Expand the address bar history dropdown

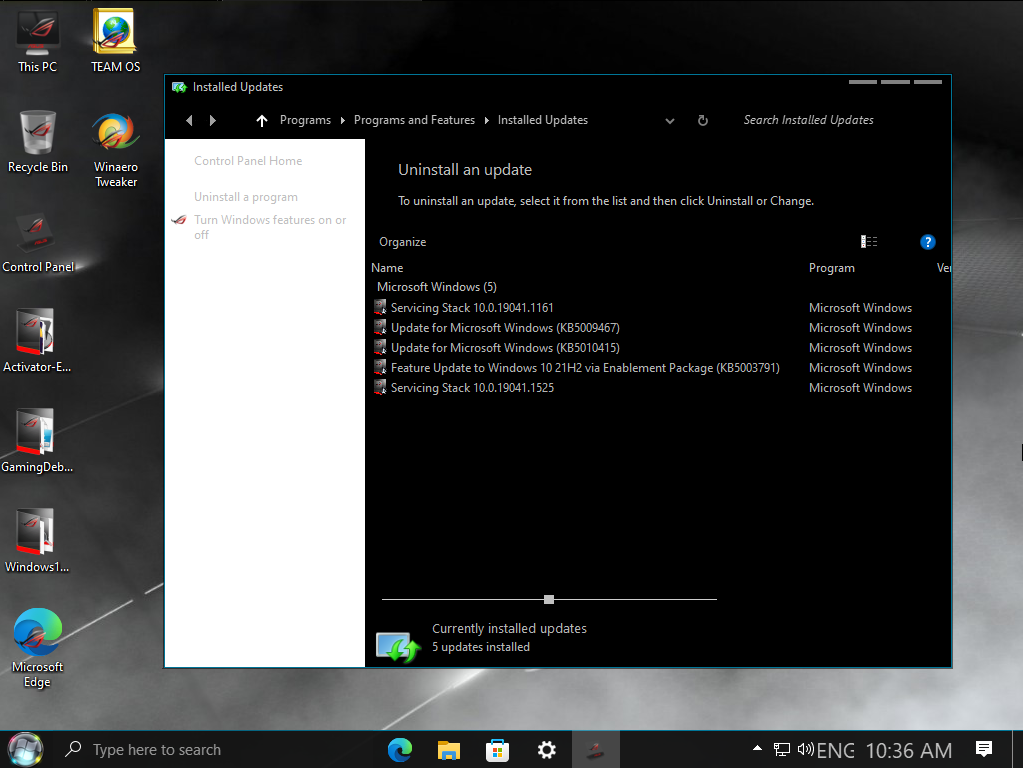(669, 121)
